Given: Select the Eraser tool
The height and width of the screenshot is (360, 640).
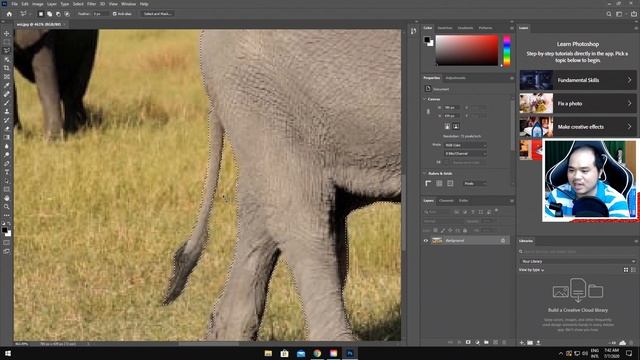Looking at the screenshot, I should tap(7, 129).
